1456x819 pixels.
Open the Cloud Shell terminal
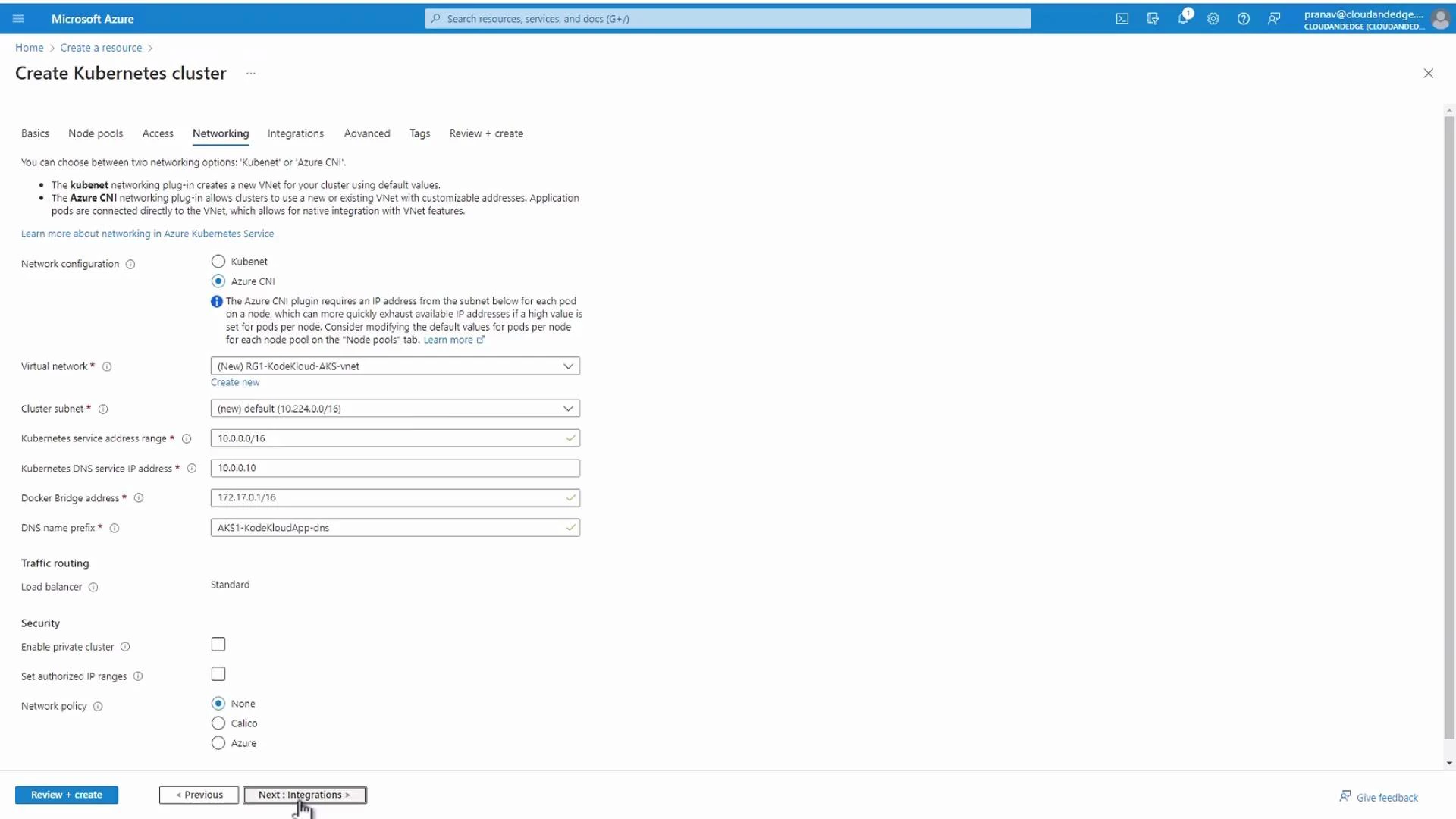click(x=1122, y=18)
